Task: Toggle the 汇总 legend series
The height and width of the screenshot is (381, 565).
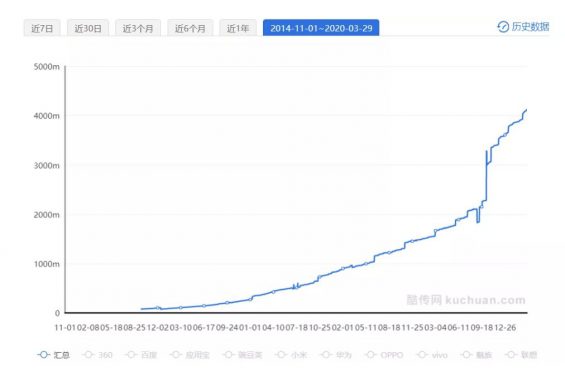Action: (x=53, y=355)
